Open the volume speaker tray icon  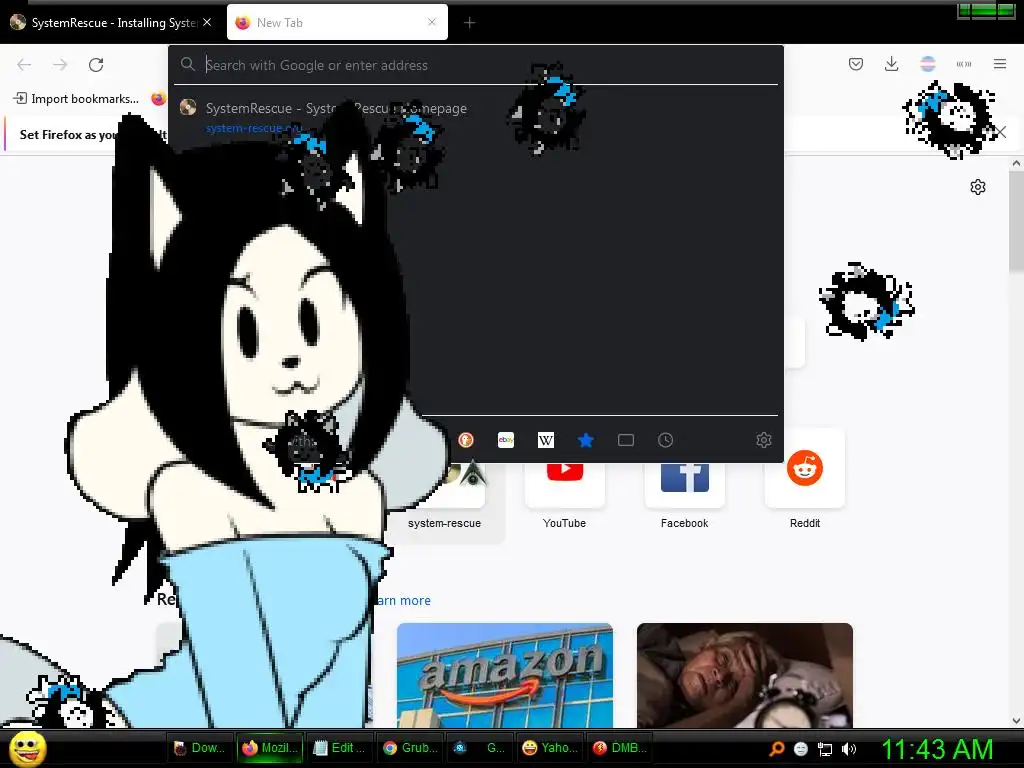849,749
